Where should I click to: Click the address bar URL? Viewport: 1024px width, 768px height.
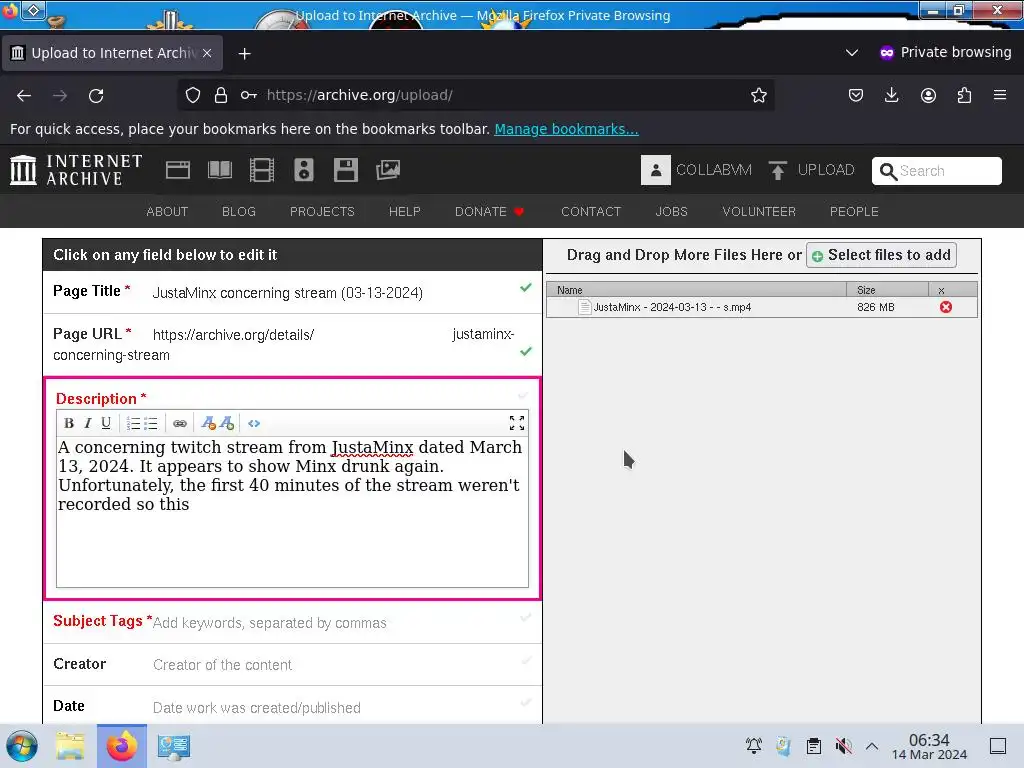(360, 95)
